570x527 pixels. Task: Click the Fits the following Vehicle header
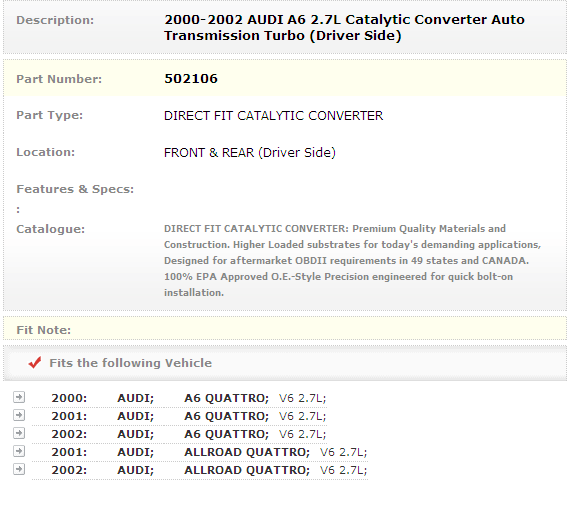pos(131,363)
